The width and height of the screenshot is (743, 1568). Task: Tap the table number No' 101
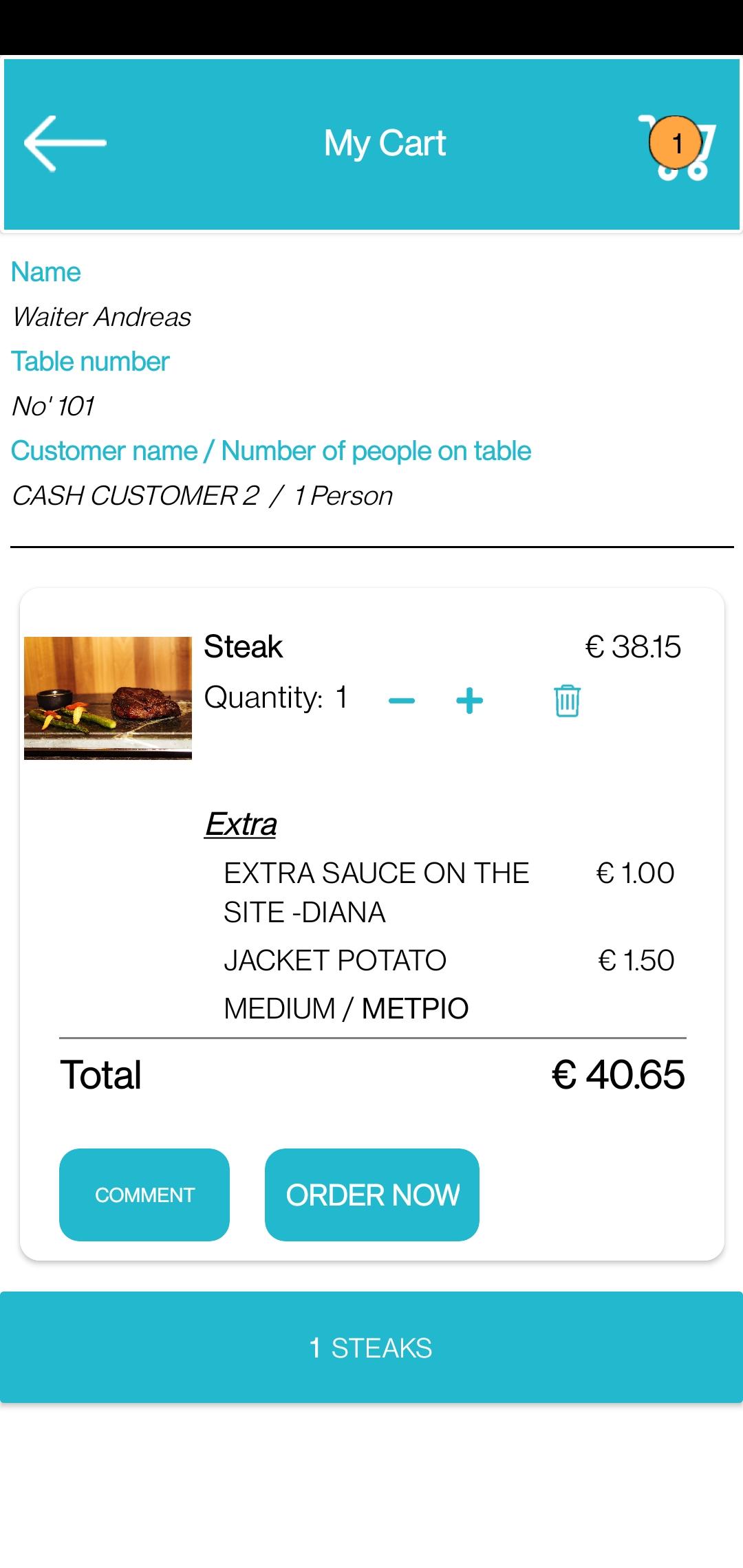tap(54, 406)
